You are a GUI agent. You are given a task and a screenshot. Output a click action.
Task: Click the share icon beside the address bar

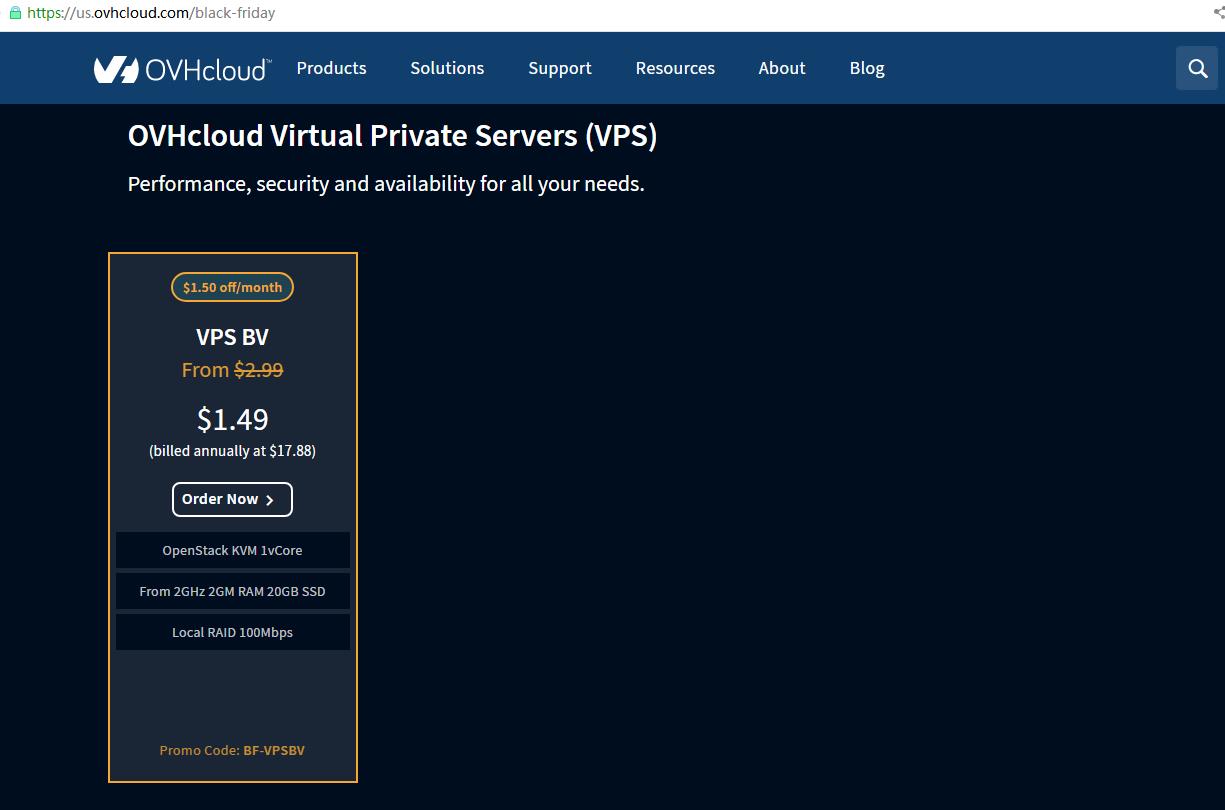coord(1218,13)
